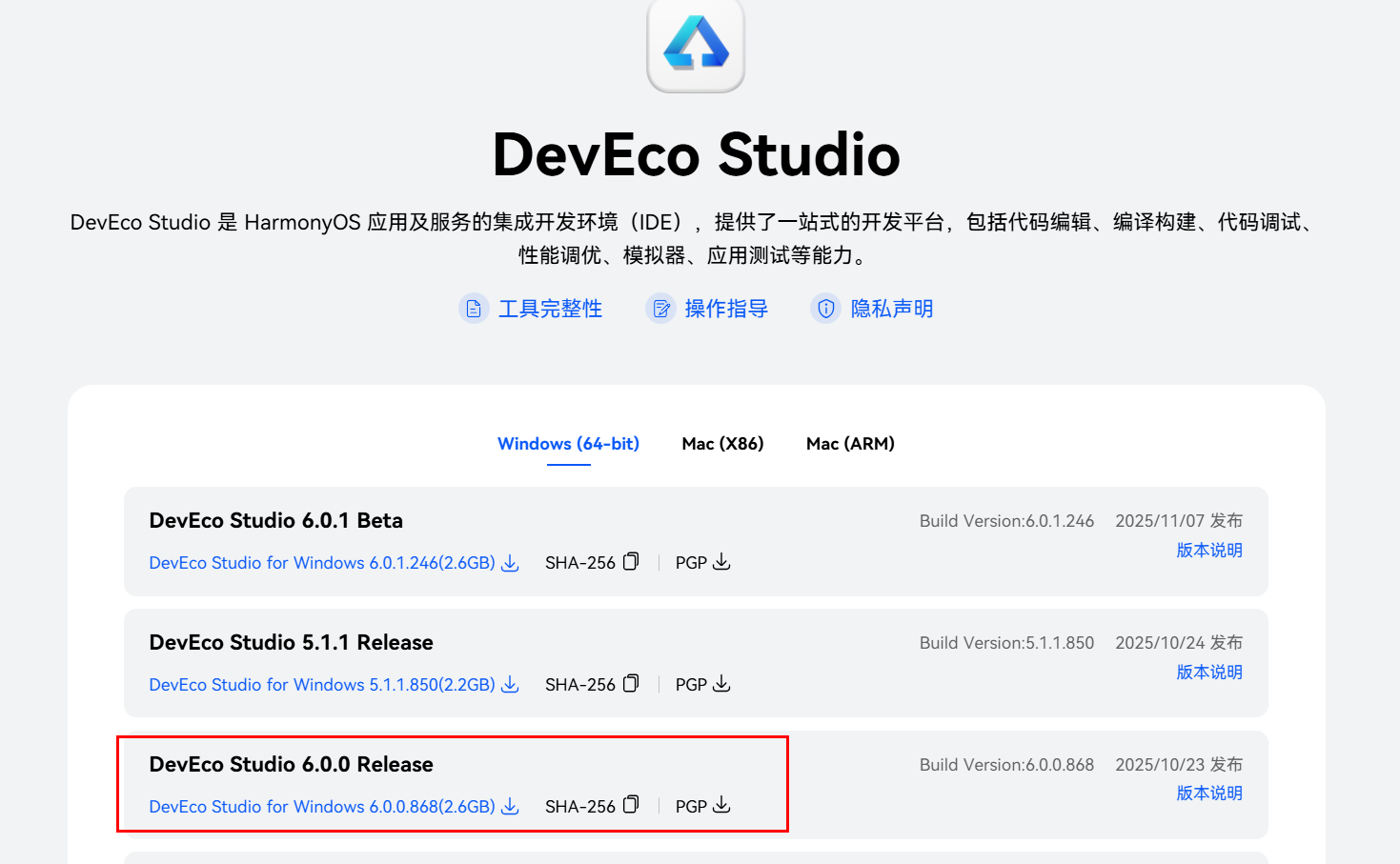Click the DevEco Studio logo
Viewport: 1400px width, 864px height.
pos(695,46)
